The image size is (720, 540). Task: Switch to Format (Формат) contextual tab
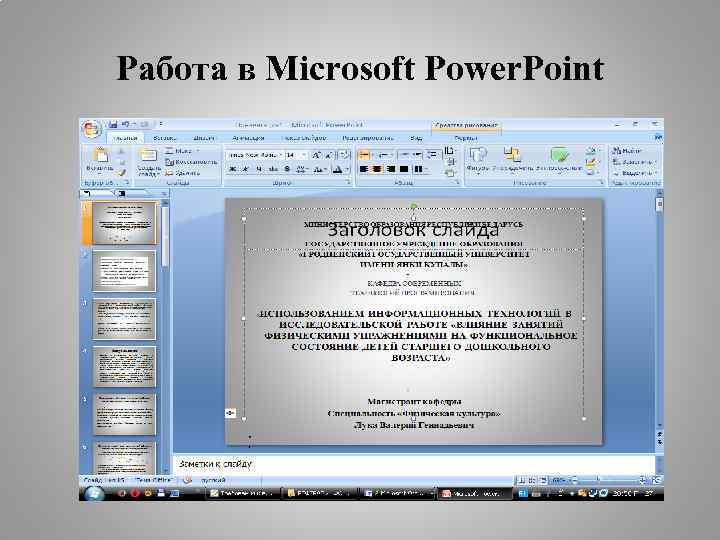465,138
